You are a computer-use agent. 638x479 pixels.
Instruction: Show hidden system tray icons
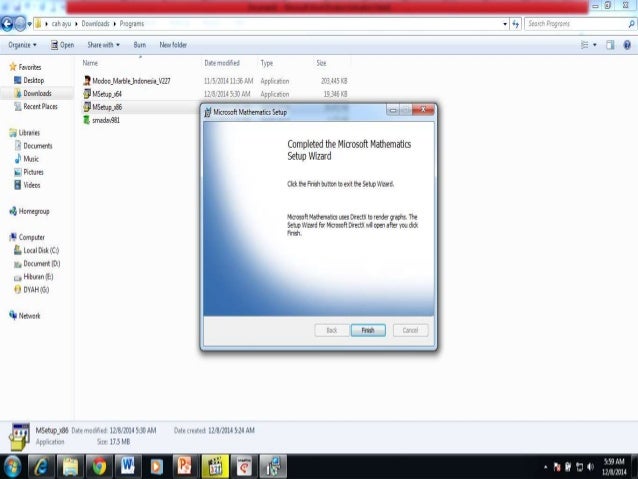tap(546, 467)
